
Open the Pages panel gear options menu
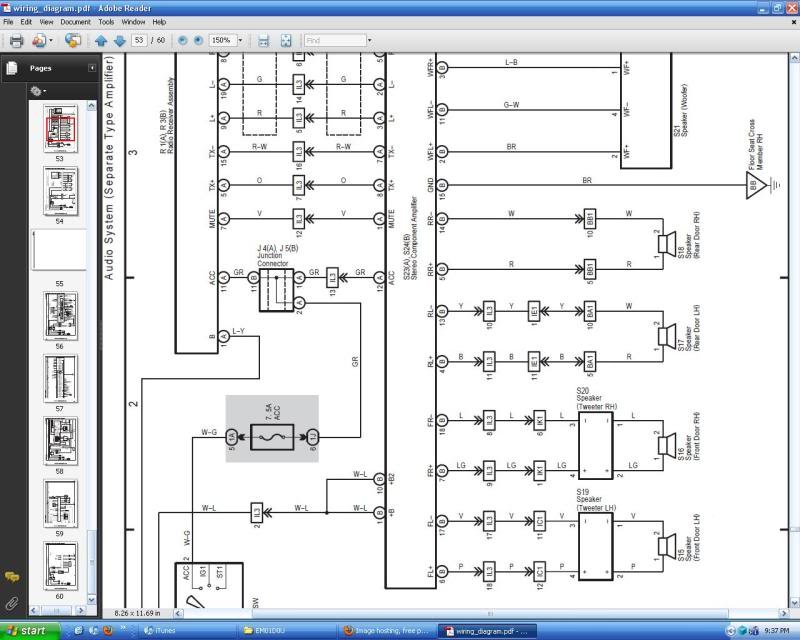(x=38, y=91)
